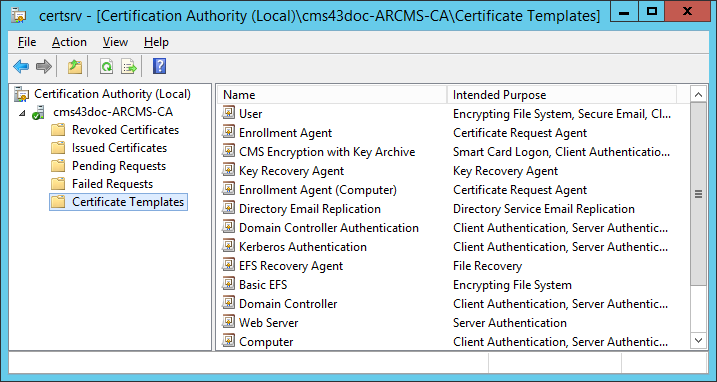717x382 pixels.
Task: Click the Export List toolbar icon
Action: coord(129,67)
